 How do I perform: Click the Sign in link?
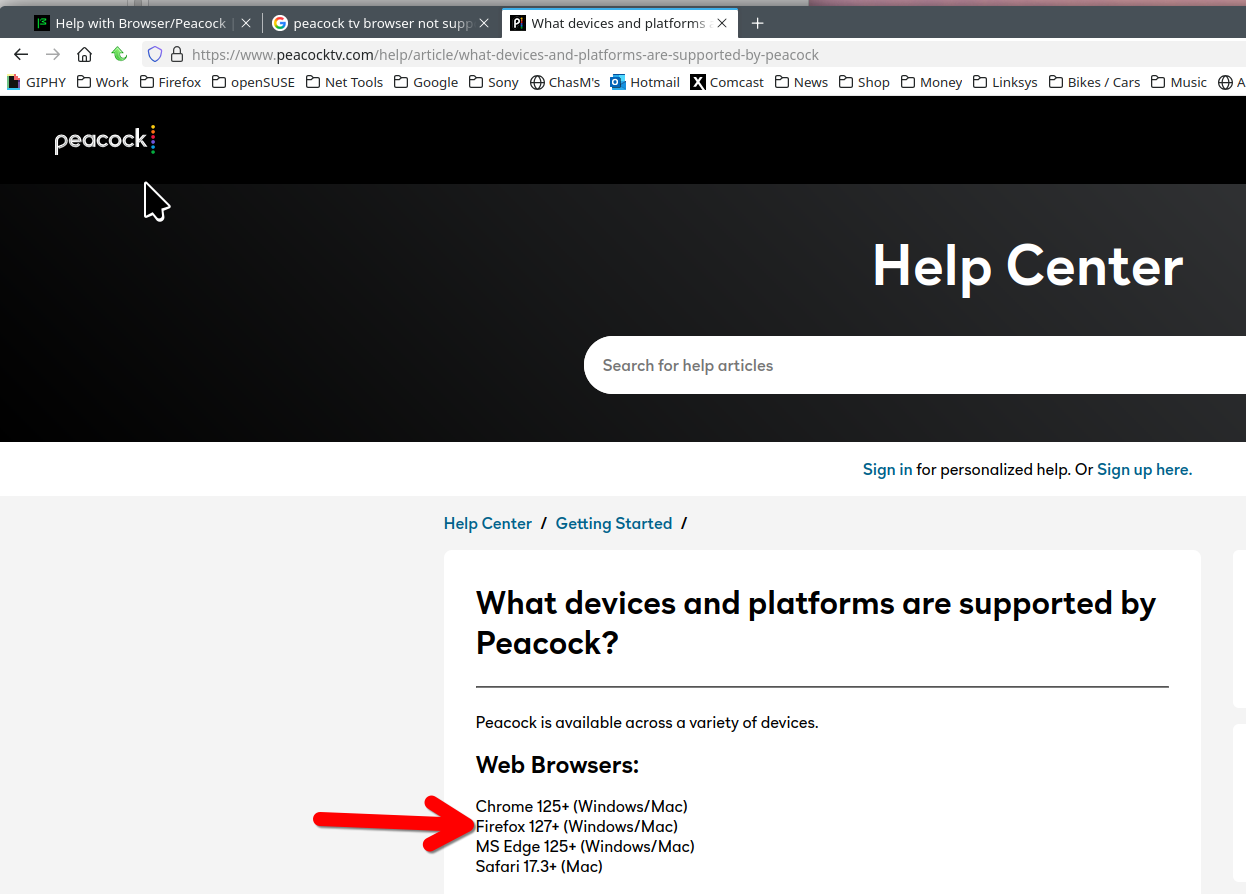(887, 469)
